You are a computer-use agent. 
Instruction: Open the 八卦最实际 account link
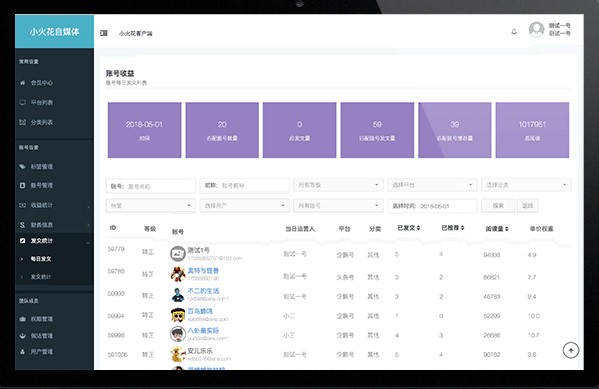[x=203, y=331]
